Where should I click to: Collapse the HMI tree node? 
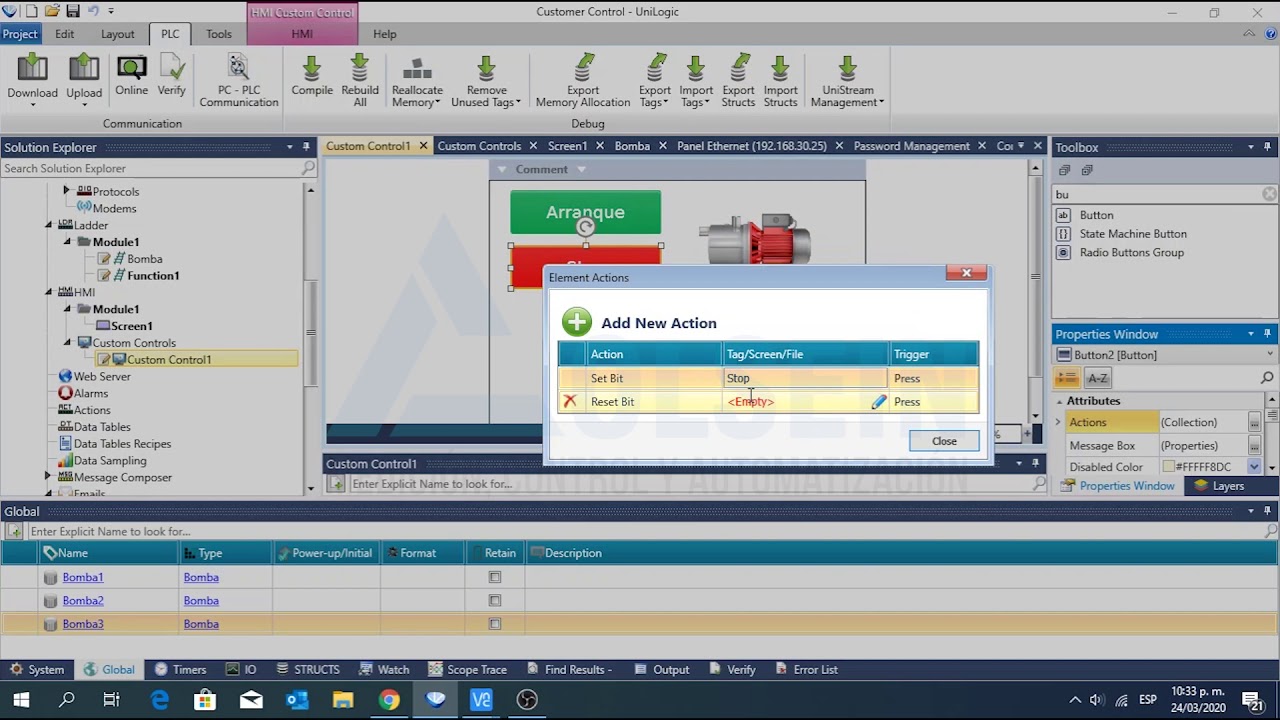pyautogui.click(x=49, y=292)
